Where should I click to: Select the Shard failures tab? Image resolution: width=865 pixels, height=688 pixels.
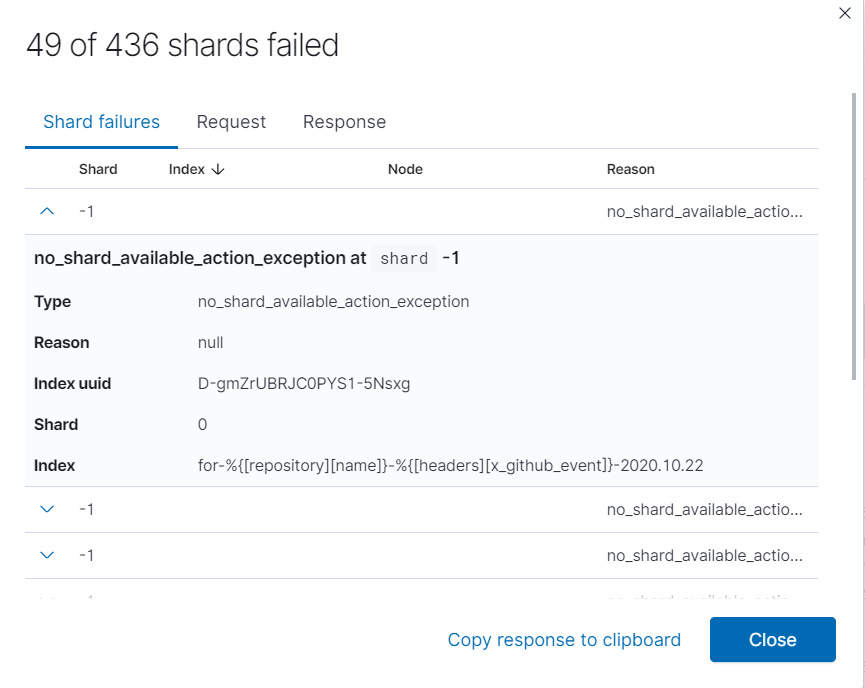point(101,122)
